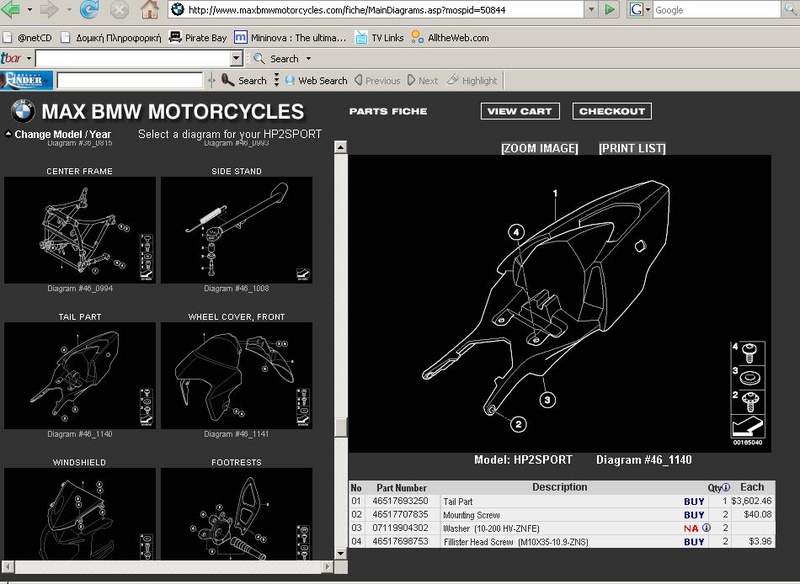Open the TV Links bookmark
Image resolution: width=800 pixels, height=584 pixels.
tap(379, 38)
